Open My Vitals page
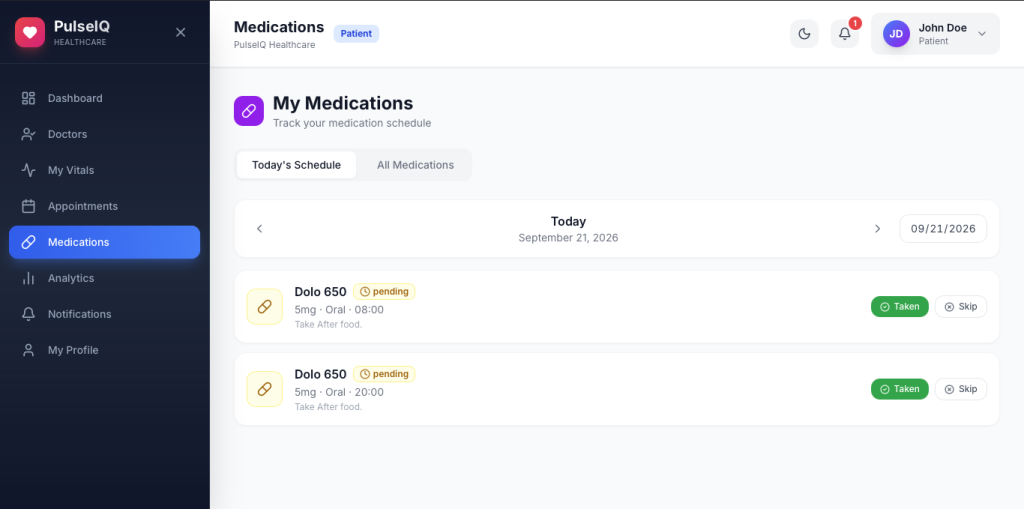Viewport: 1024px width, 509px height. click(104, 170)
